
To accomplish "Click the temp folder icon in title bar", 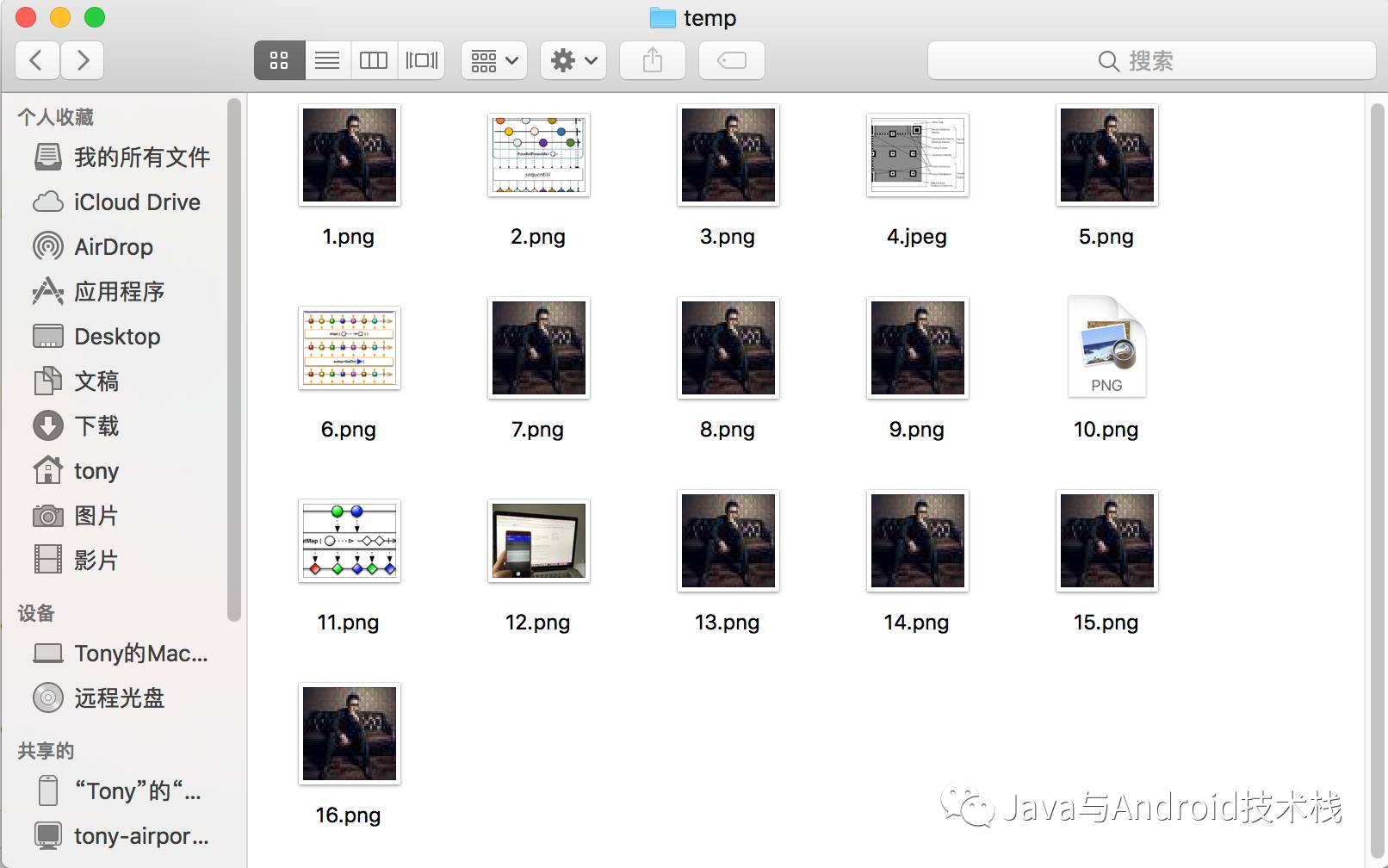I will pyautogui.click(x=662, y=17).
